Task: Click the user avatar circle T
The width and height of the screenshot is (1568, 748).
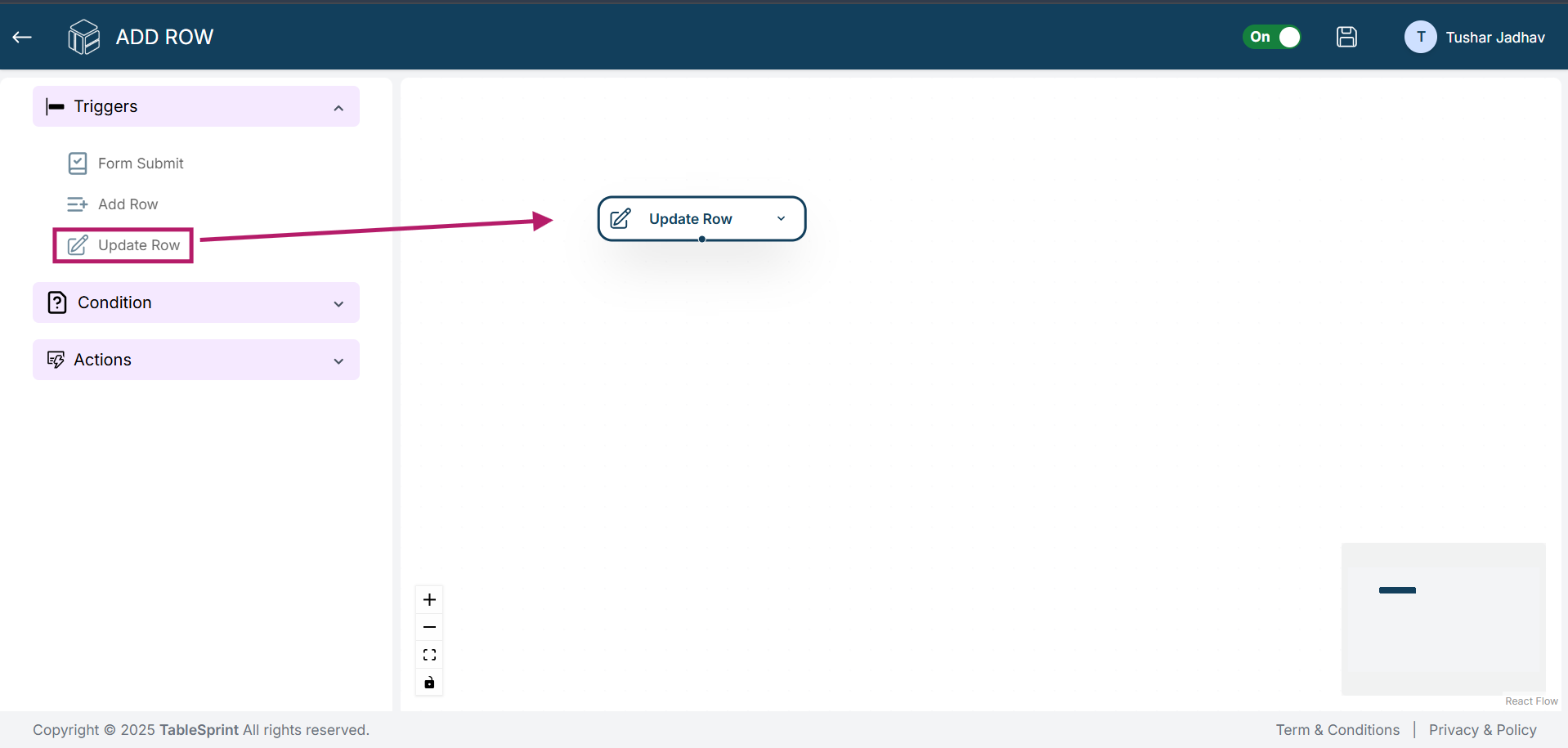Action: coord(1420,37)
